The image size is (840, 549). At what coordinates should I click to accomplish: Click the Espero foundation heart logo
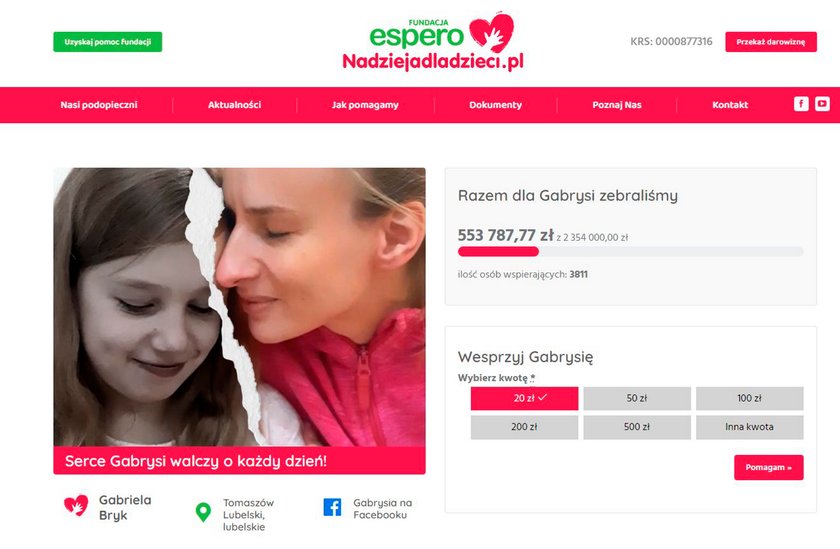pyautogui.click(x=491, y=32)
